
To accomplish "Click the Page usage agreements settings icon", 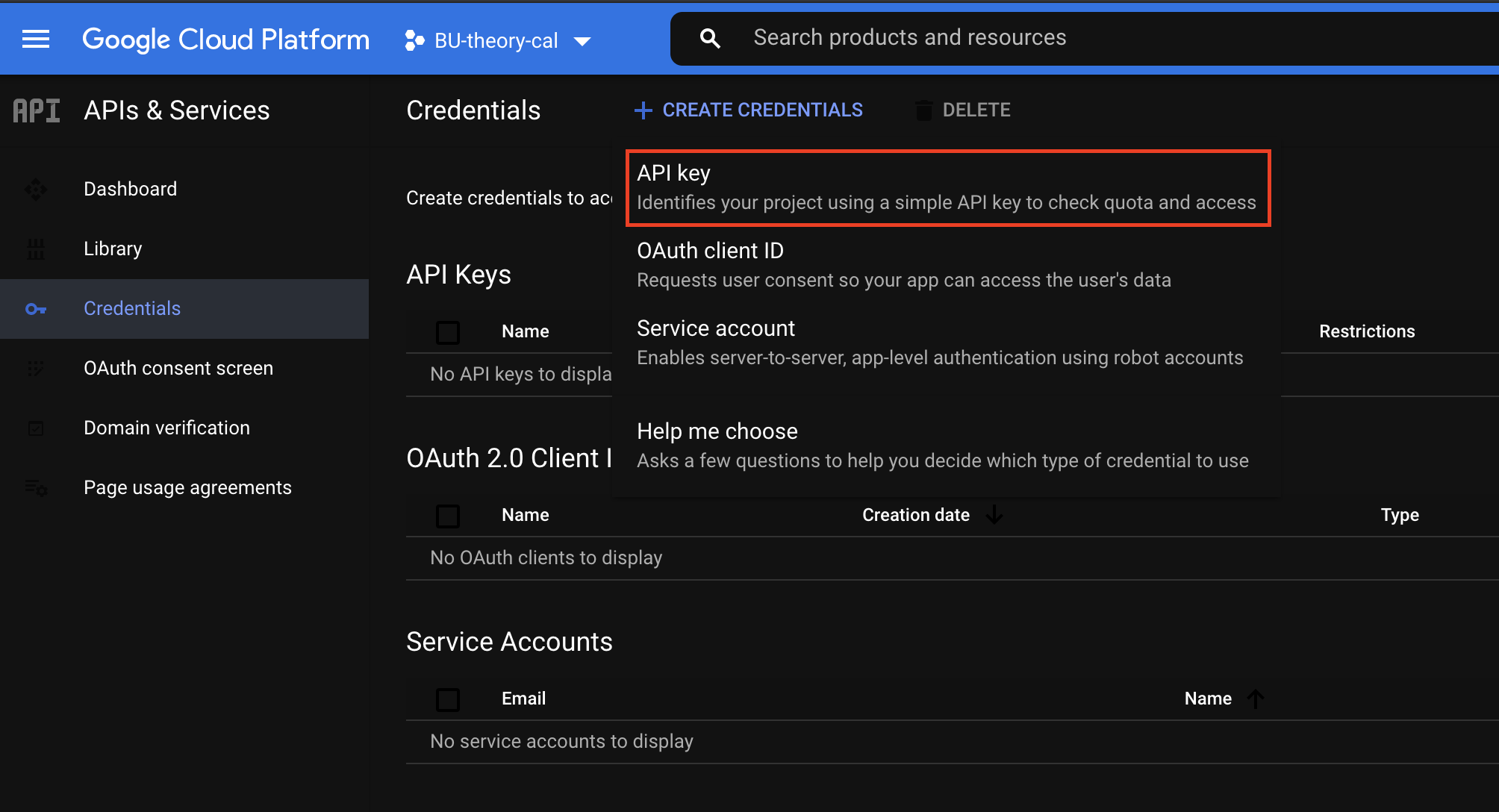I will pos(35,488).
